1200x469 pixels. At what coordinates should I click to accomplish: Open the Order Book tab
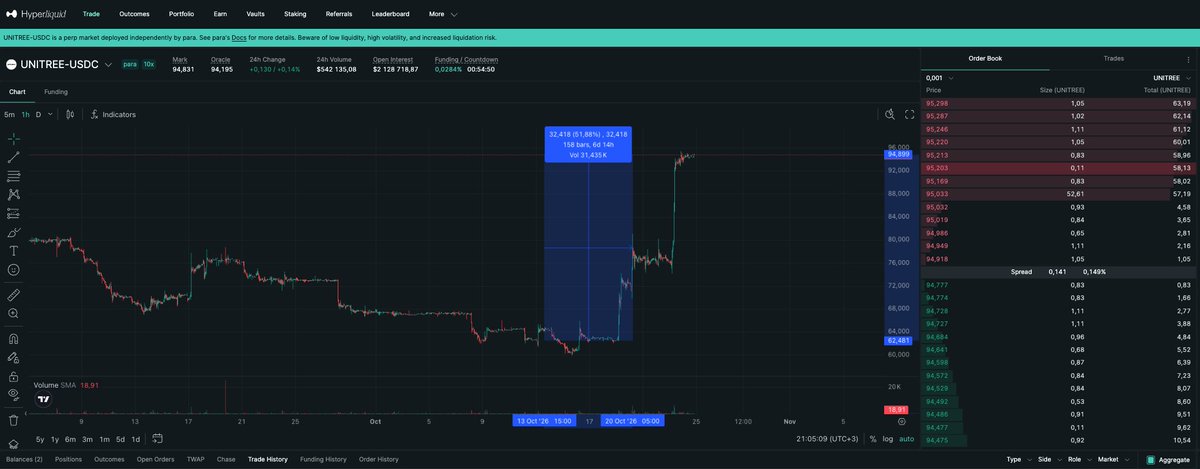point(985,59)
